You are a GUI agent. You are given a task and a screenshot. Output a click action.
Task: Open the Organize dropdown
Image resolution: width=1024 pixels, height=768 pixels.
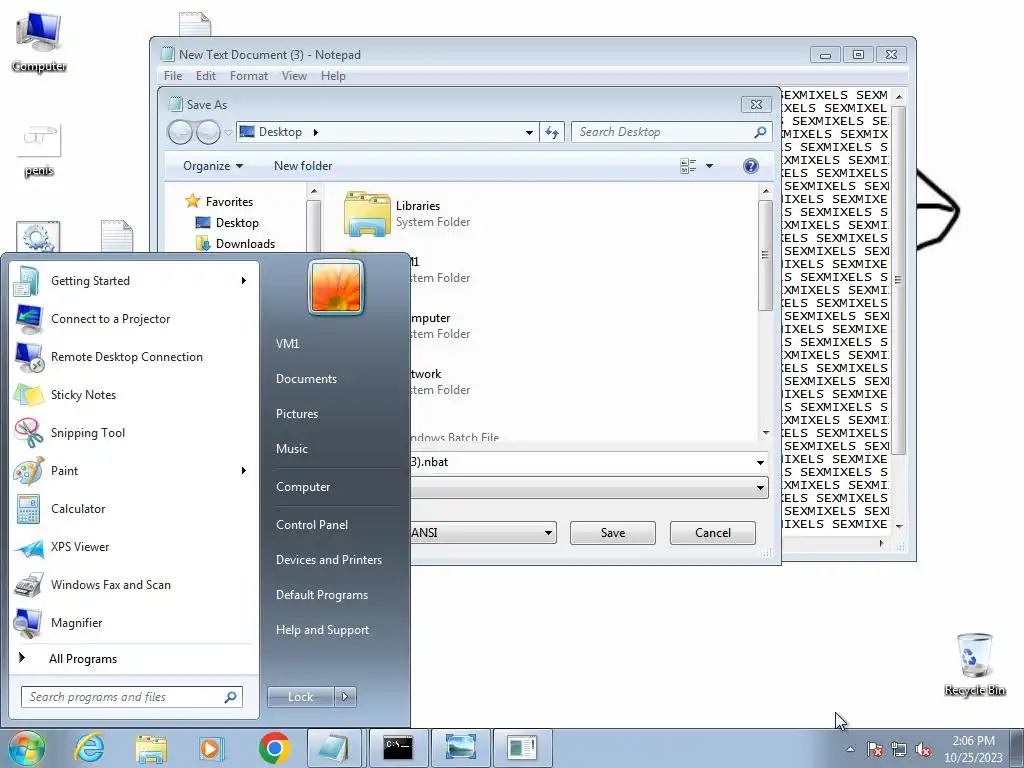213,166
